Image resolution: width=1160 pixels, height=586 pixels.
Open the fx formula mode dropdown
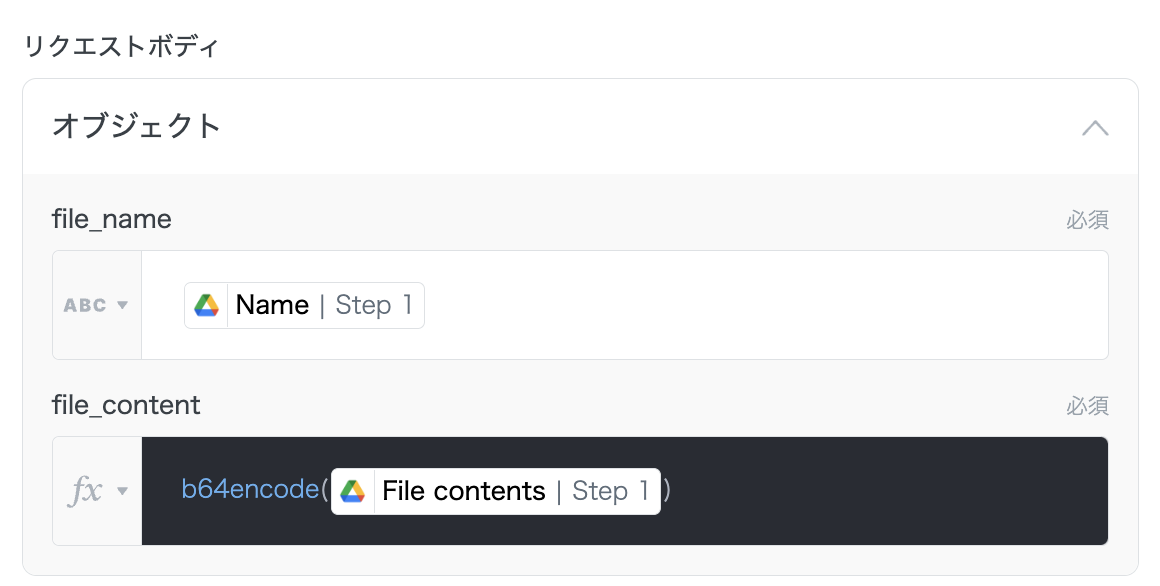coord(123,491)
